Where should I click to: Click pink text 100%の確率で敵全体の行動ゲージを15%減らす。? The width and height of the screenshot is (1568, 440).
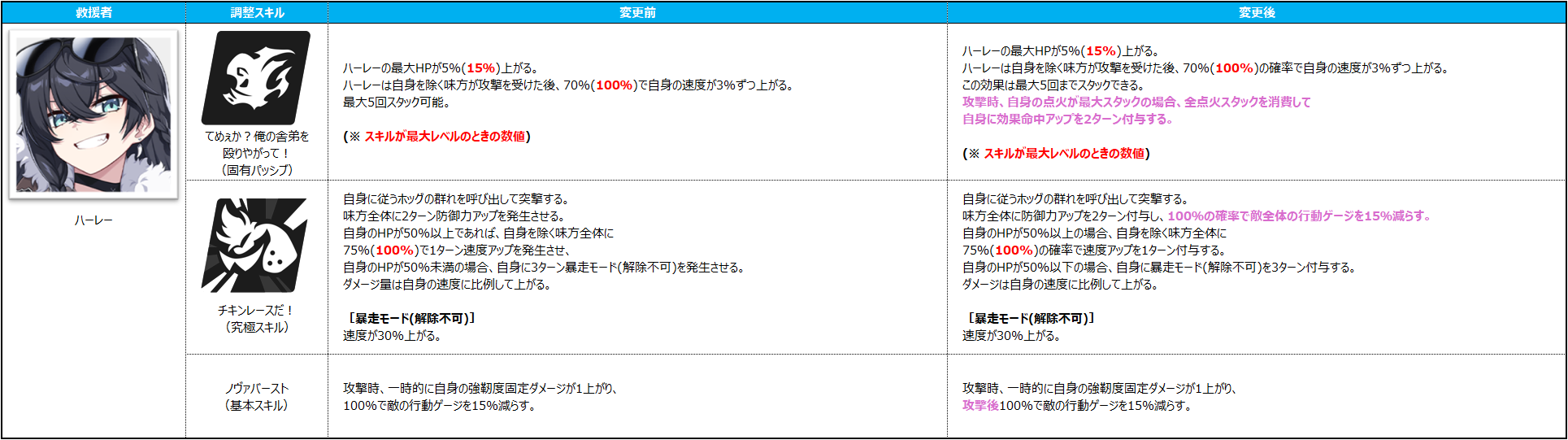(1300, 216)
